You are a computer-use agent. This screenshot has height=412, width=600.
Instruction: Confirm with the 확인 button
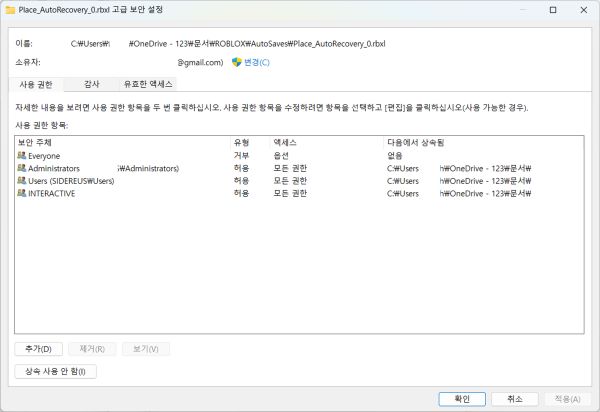click(x=462, y=399)
